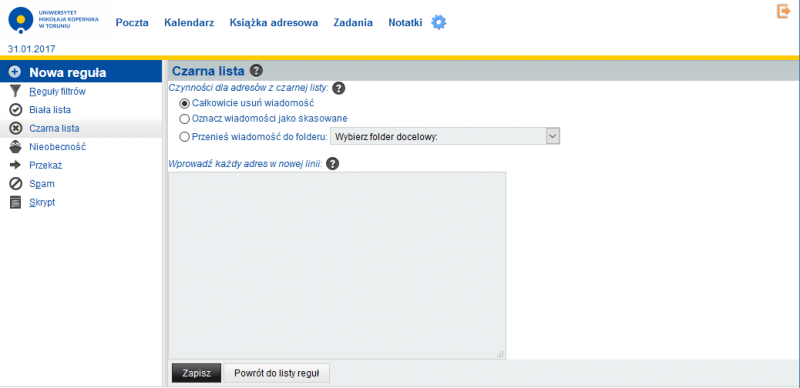Click the Nieobecność sidebar icon

coord(16,147)
